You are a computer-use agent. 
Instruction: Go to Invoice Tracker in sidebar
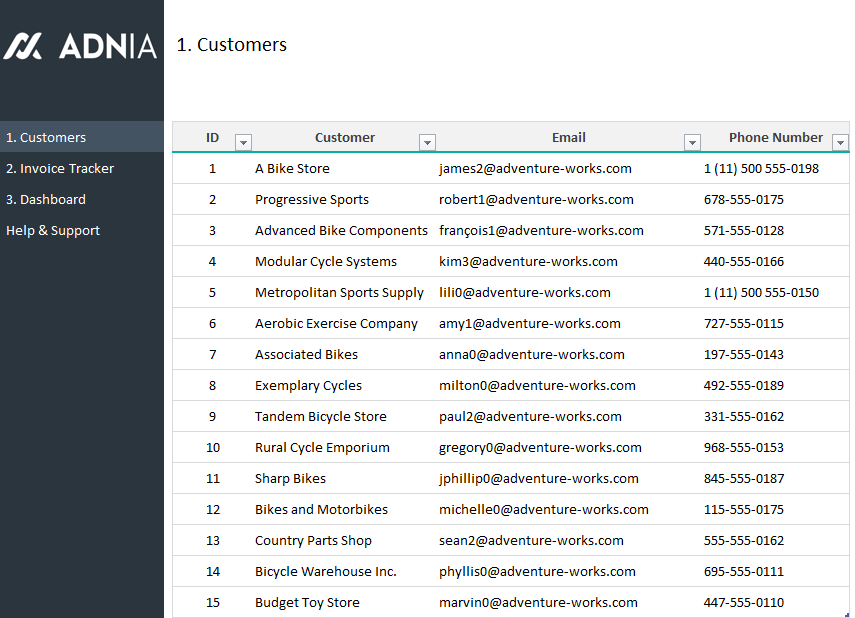[60, 168]
